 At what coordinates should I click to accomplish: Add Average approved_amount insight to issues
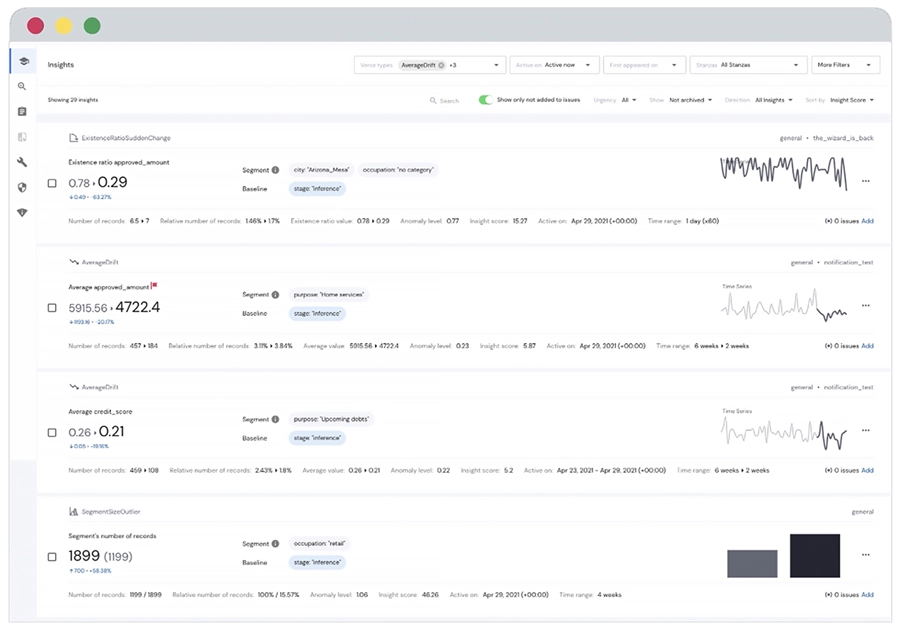[x=867, y=346]
